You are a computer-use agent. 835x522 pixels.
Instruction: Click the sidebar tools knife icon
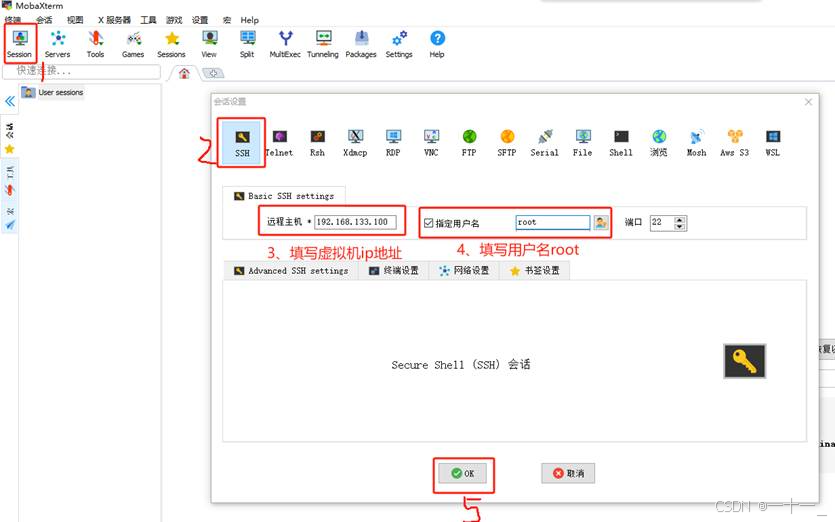10,190
